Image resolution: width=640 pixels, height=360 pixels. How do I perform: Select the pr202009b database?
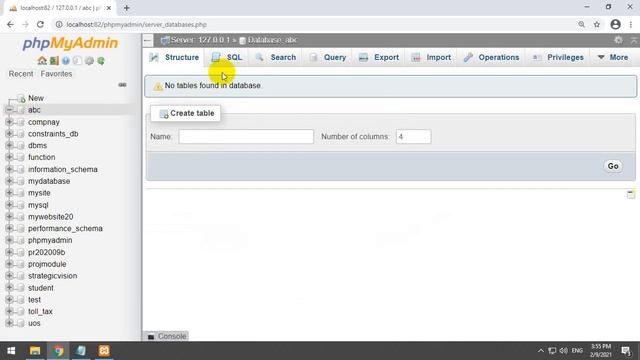pyautogui.click(x=47, y=252)
